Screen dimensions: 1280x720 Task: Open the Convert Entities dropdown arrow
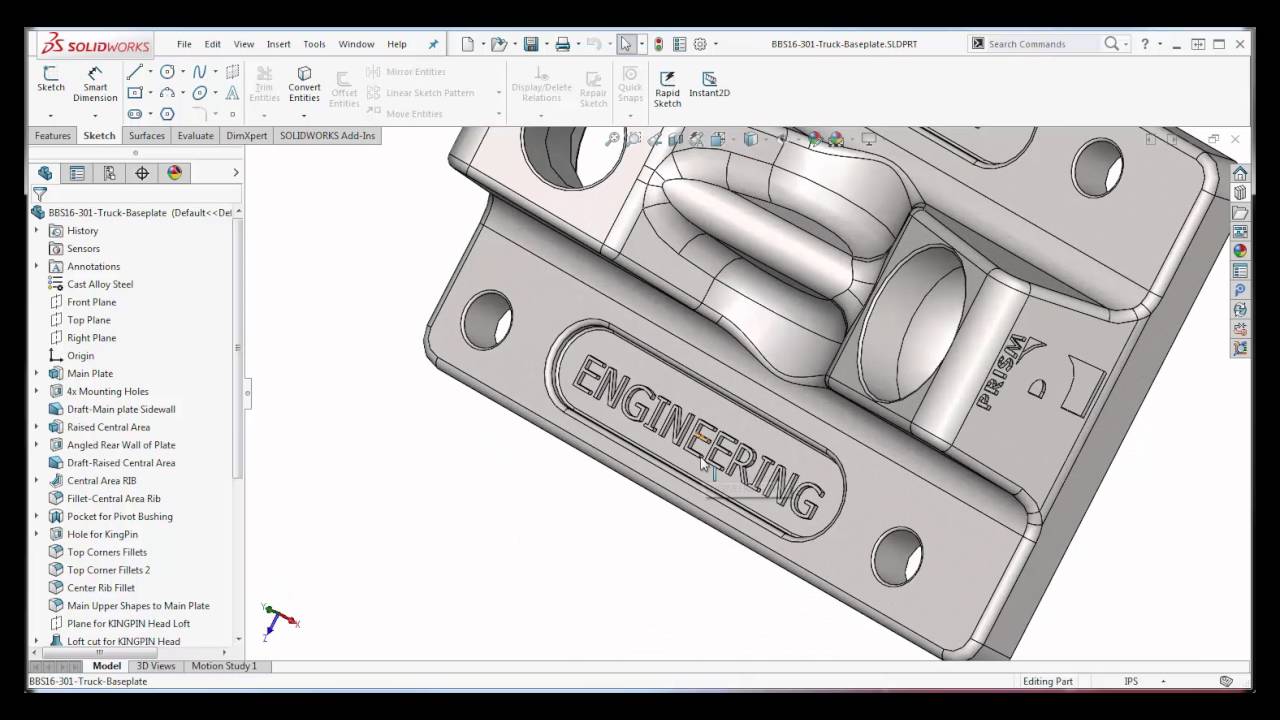(304, 115)
